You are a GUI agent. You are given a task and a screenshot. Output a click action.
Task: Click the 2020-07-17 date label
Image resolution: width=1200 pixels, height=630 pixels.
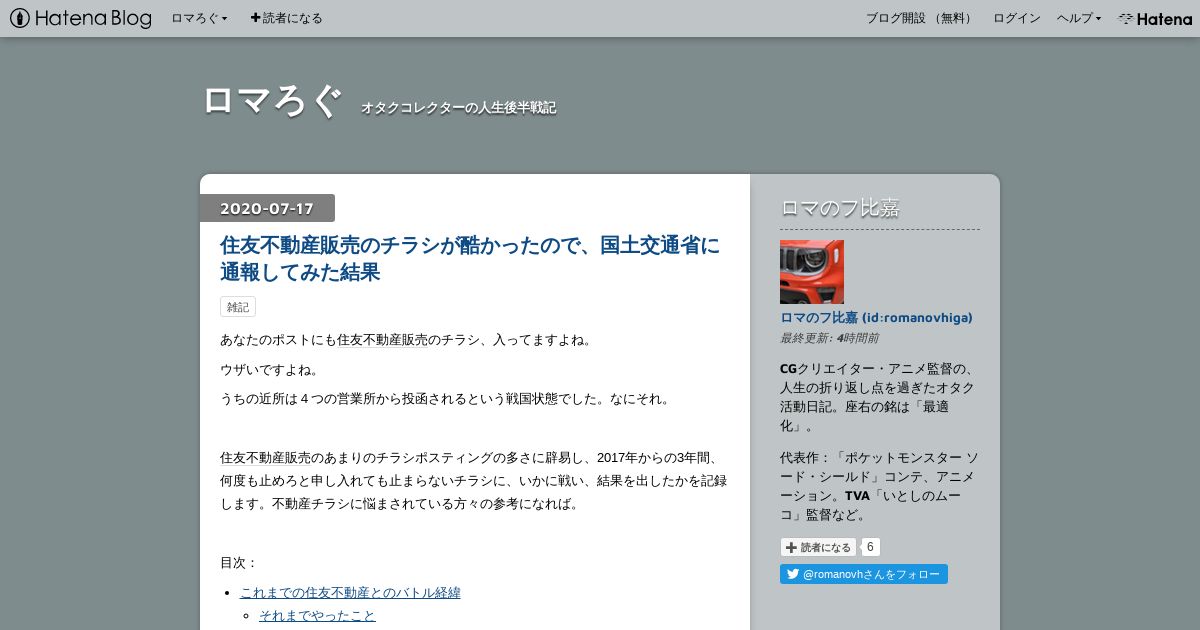pyautogui.click(x=267, y=208)
